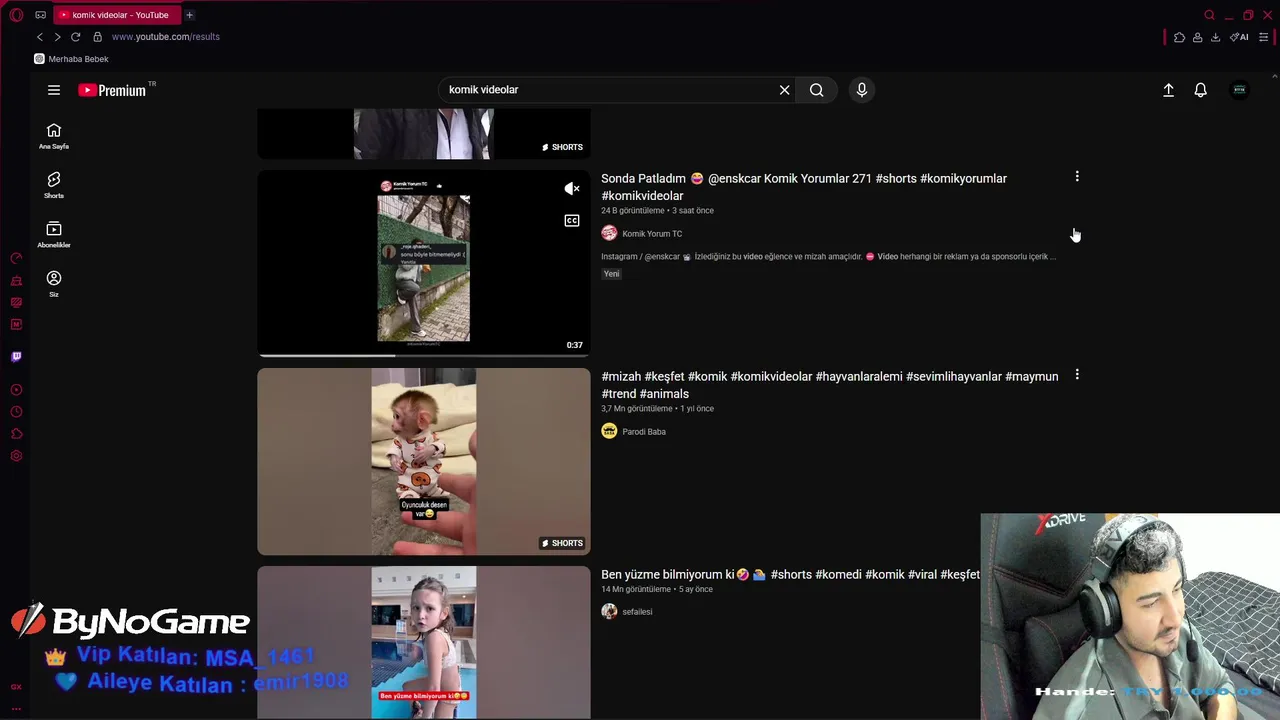Click the www.youtube.com/results address bar
1280x720 pixels.
pos(166,37)
